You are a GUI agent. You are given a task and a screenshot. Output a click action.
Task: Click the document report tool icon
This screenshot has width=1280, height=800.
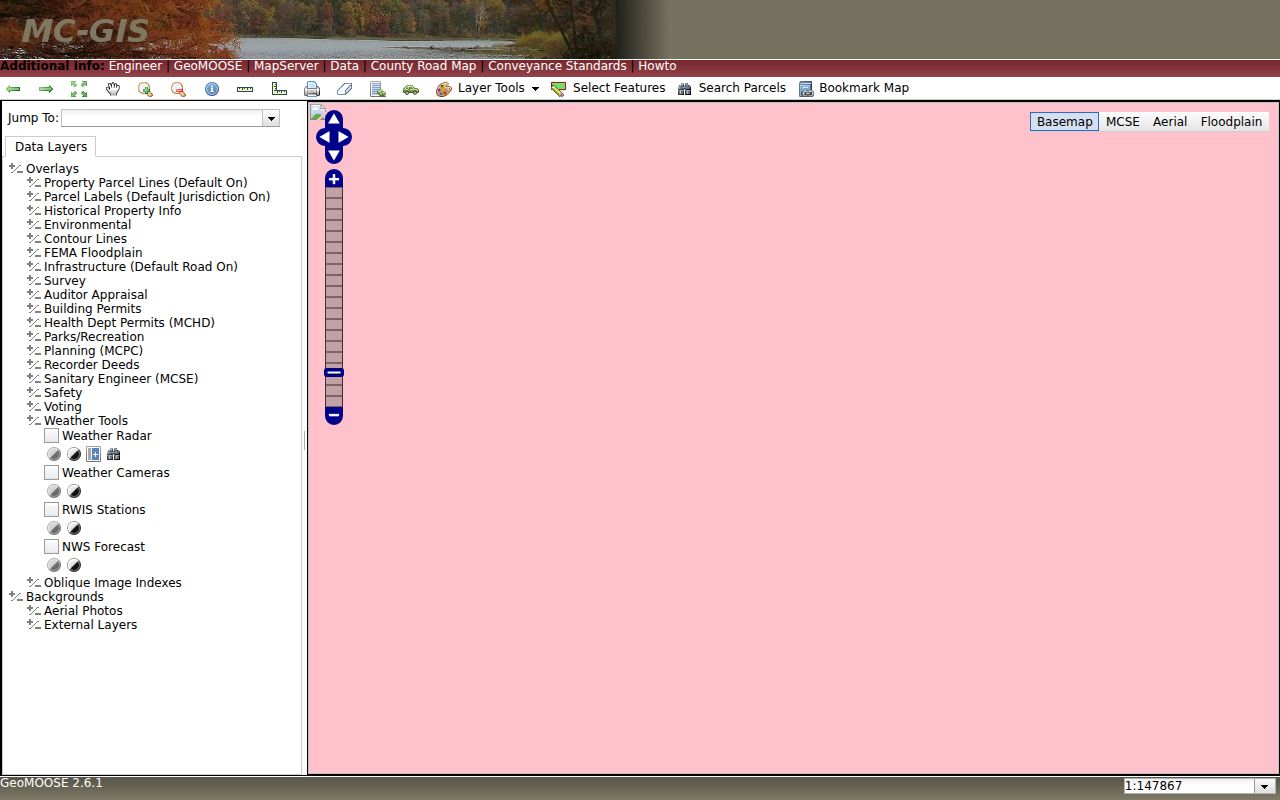pos(378,89)
